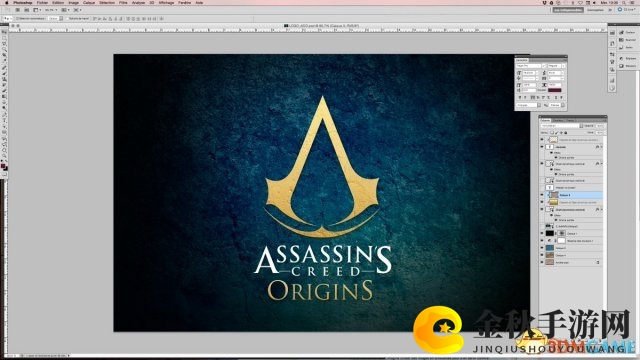Open the layer blend mode dropdown

(561, 126)
